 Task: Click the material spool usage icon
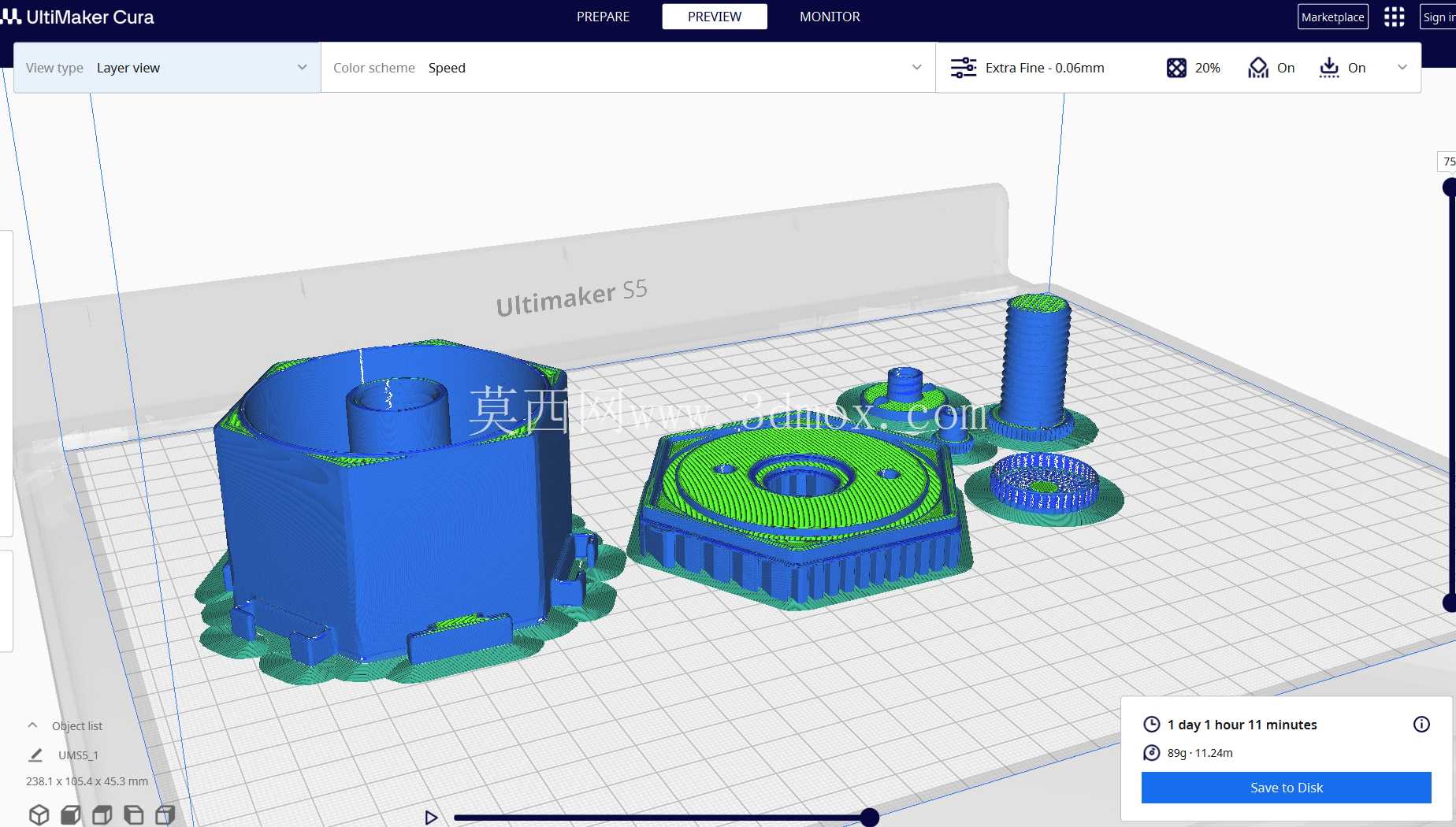[x=1151, y=753]
